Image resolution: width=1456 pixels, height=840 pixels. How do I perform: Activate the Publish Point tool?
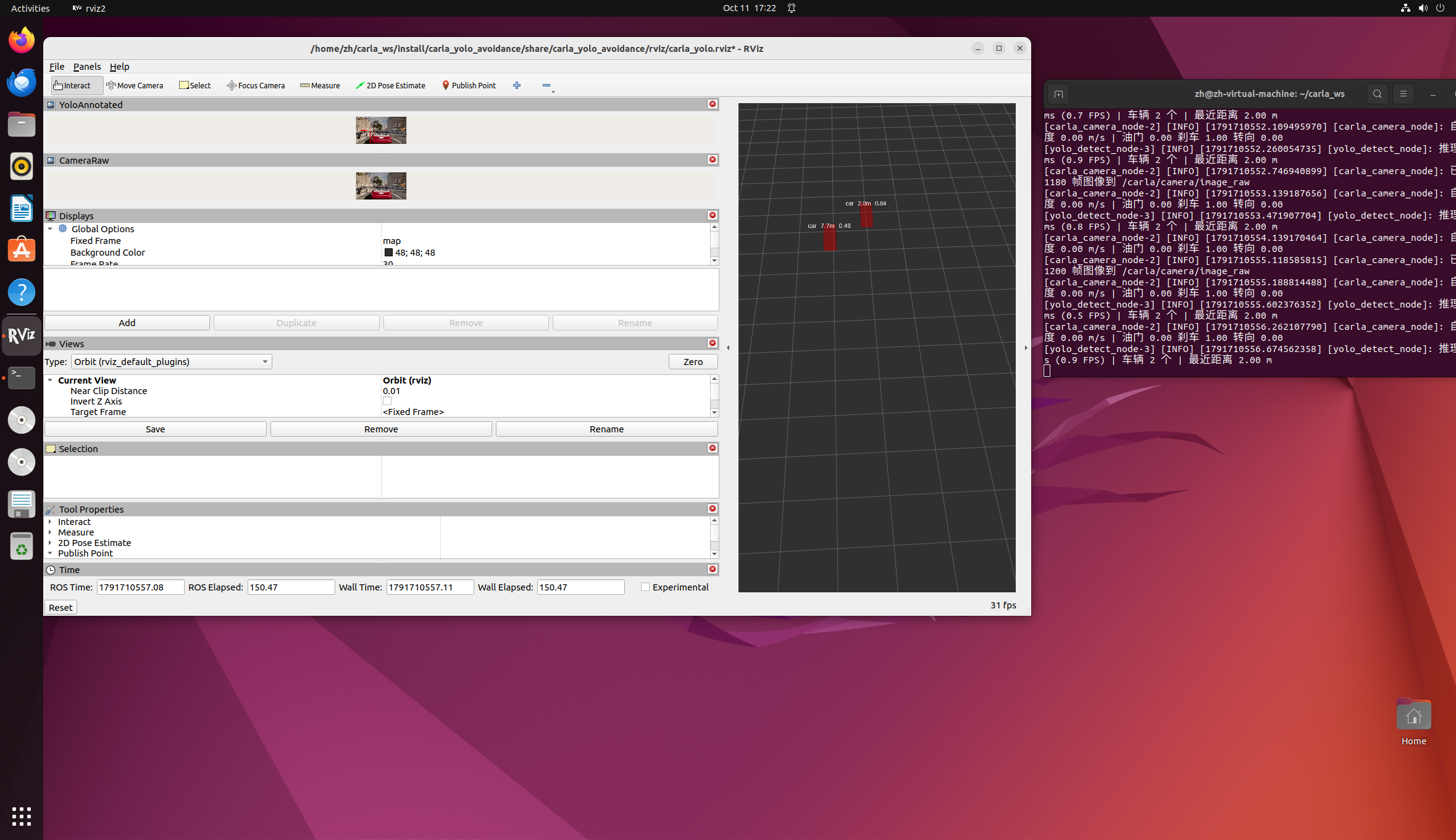(x=469, y=85)
